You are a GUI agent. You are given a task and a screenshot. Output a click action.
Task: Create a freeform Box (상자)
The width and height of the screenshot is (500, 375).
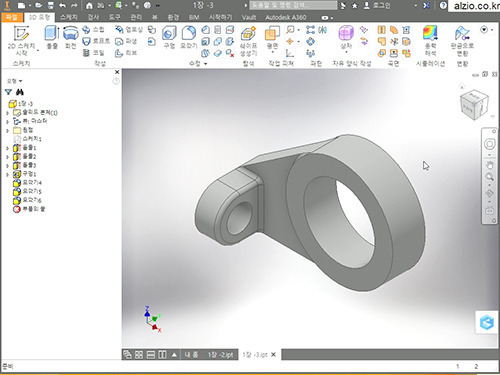[x=346, y=38]
